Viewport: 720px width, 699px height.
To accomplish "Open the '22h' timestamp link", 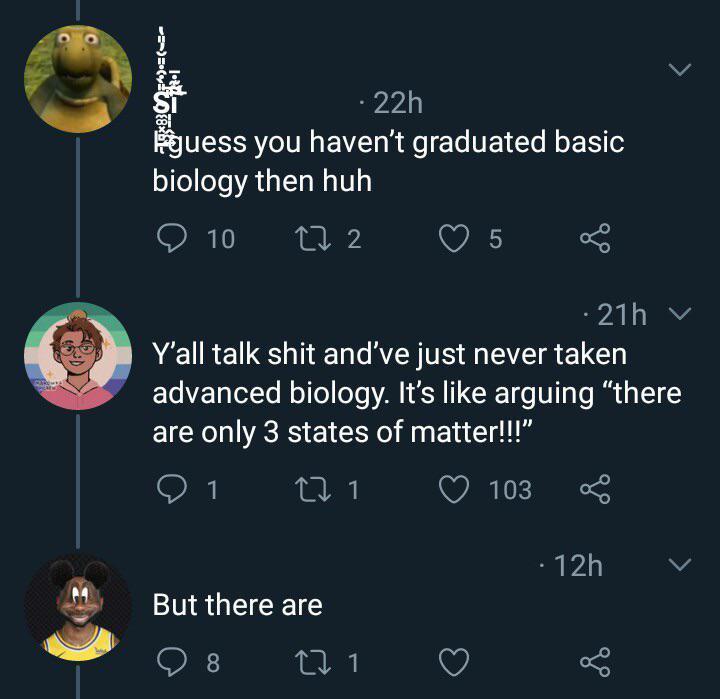I will [394, 103].
